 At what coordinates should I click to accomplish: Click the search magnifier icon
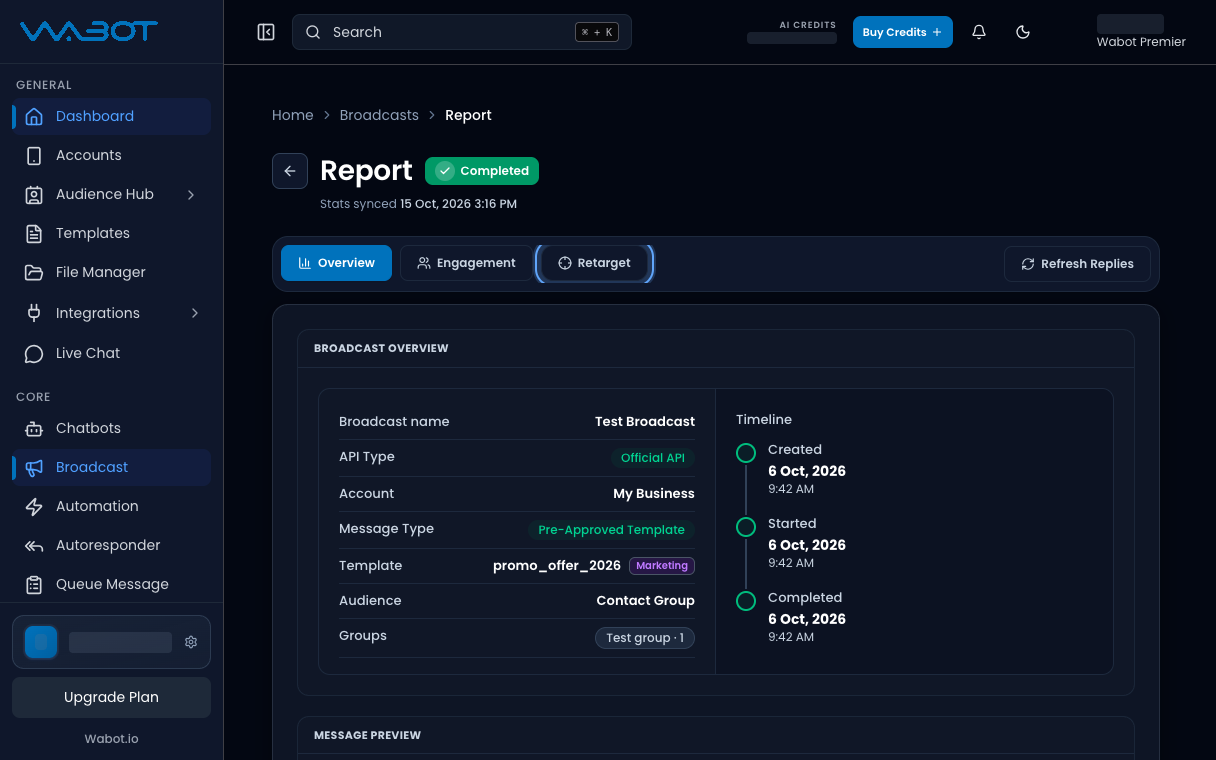pyautogui.click(x=313, y=32)
